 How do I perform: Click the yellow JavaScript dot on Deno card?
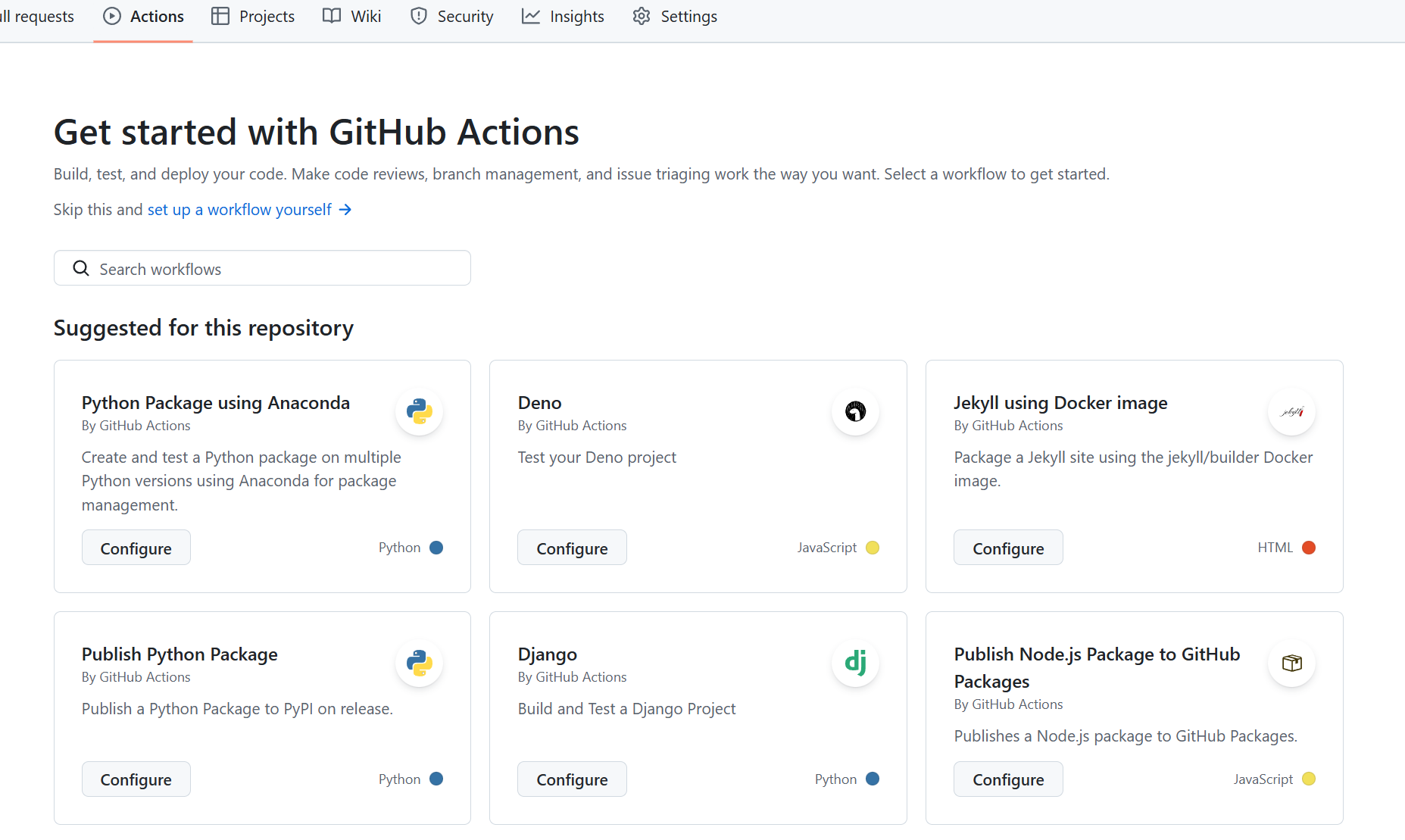(x=873, y=548)
